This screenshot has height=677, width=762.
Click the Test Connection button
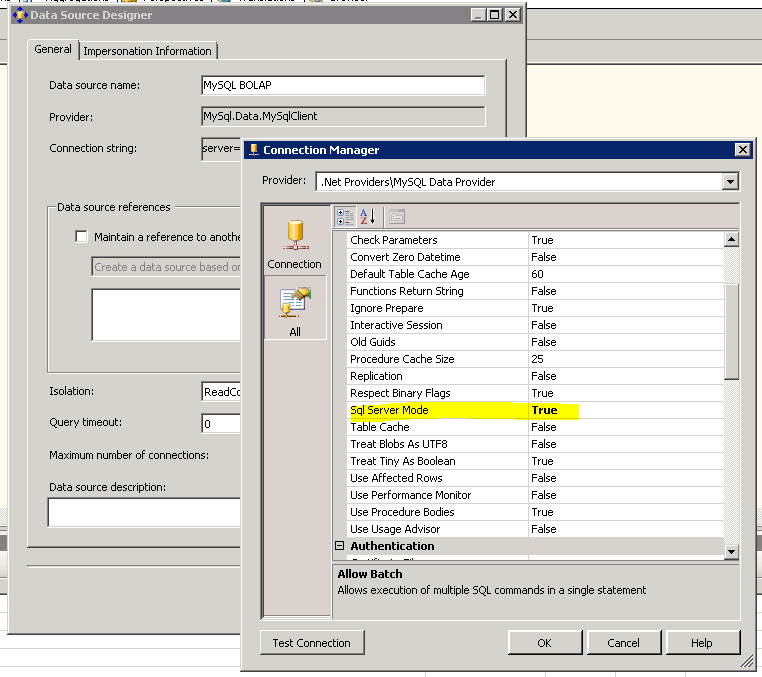coord(312,643)
